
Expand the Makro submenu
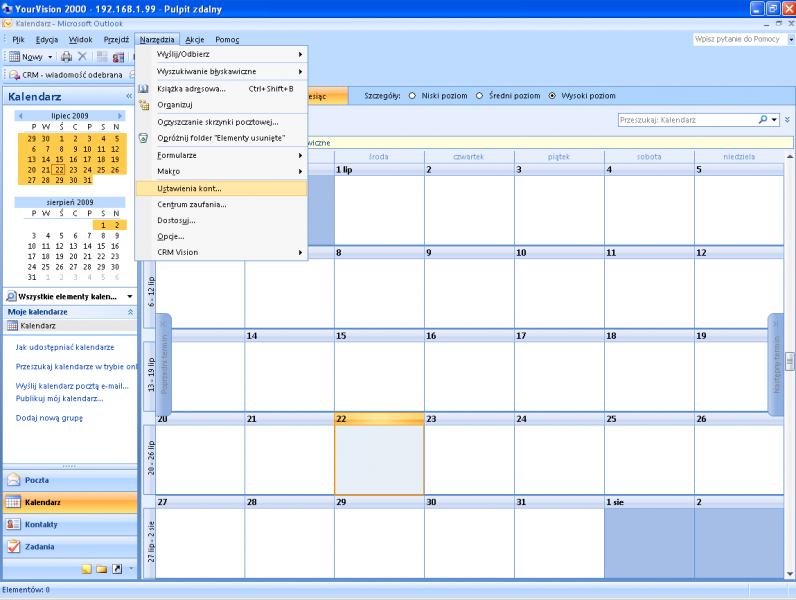[221, 172]
